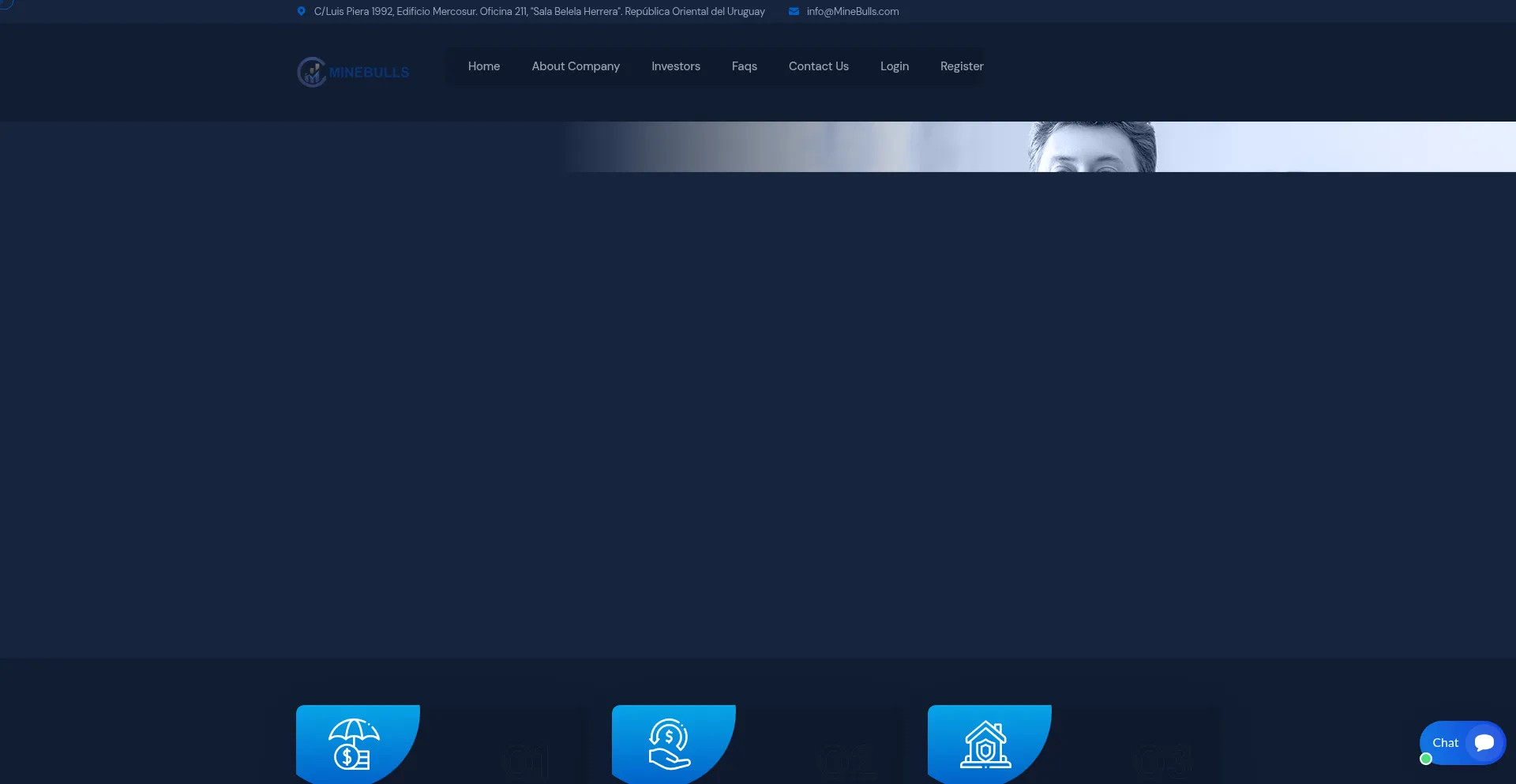Switch to the Investors section
Image resolution: width=1516 pixels, height=784 pixels.
tap(675, 66)
